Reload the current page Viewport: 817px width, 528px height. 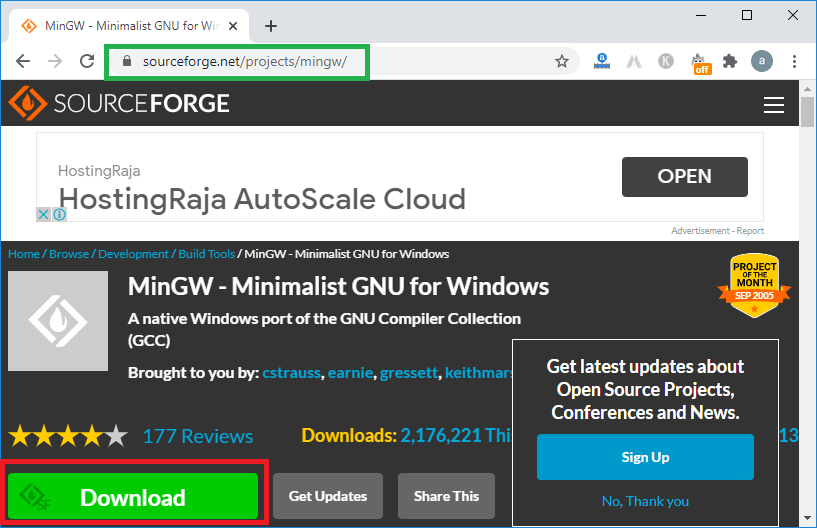87,62
